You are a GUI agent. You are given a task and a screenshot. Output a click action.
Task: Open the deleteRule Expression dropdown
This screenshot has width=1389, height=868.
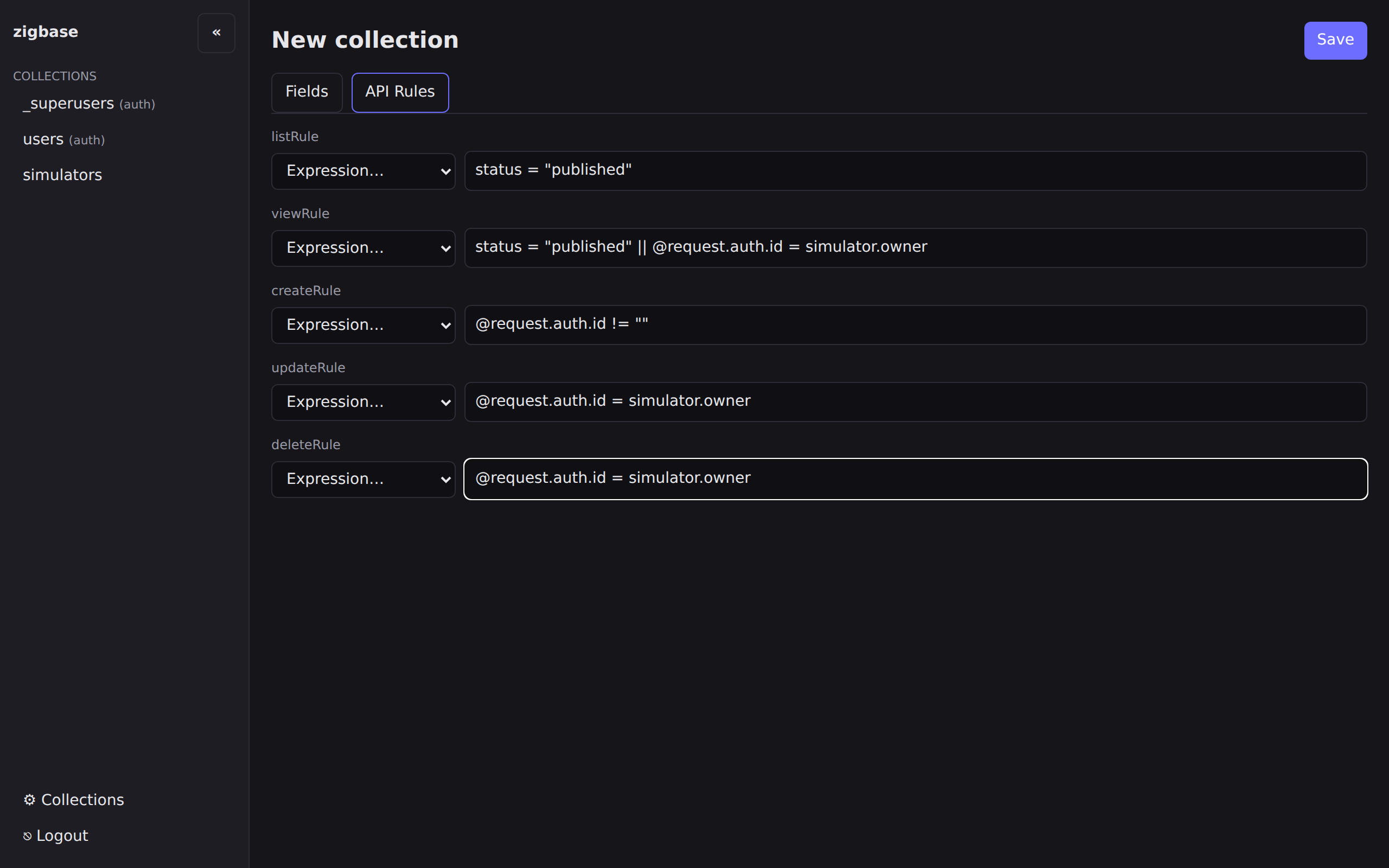[364, 479]
